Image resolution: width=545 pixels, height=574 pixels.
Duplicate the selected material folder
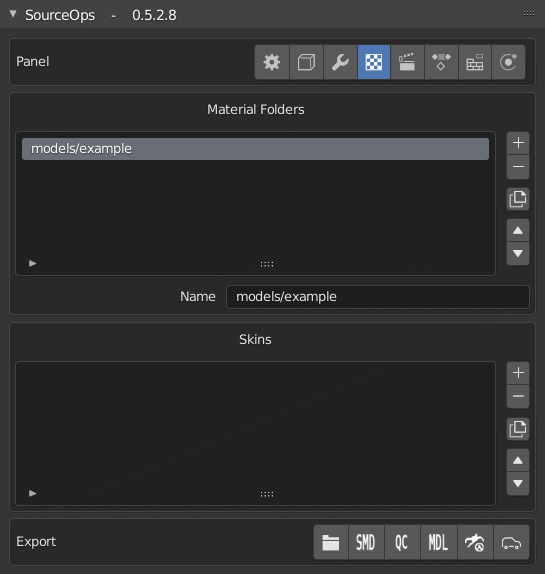518,199
